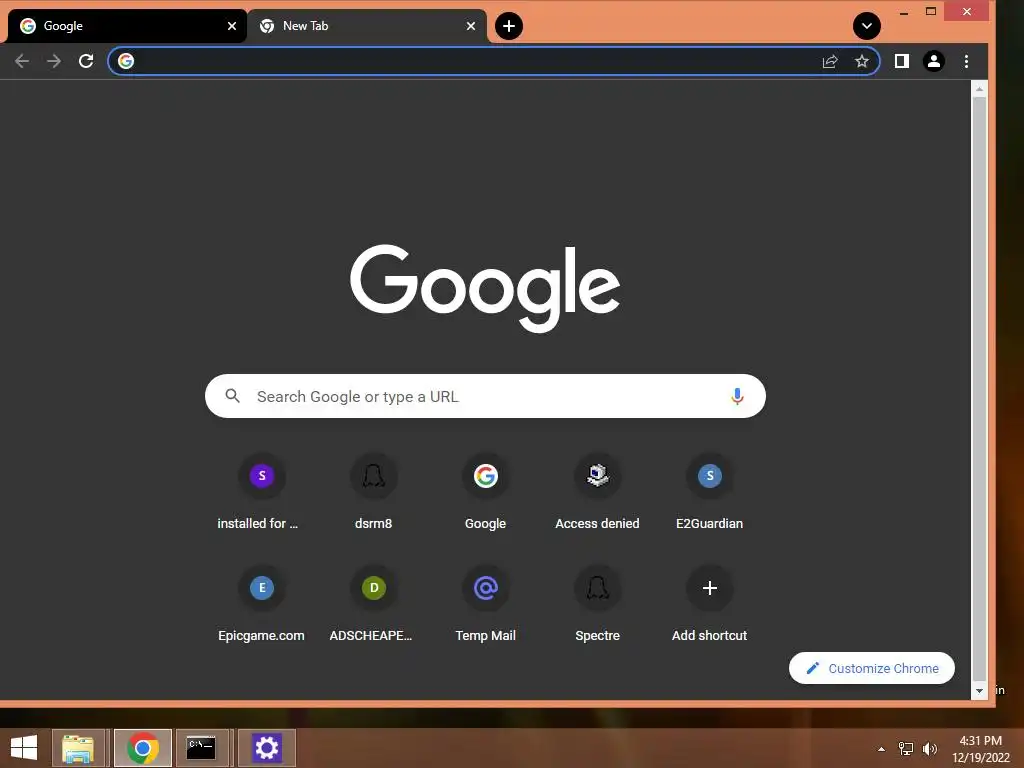Click the Chrome taskbar icon

(x=143, y=748)
